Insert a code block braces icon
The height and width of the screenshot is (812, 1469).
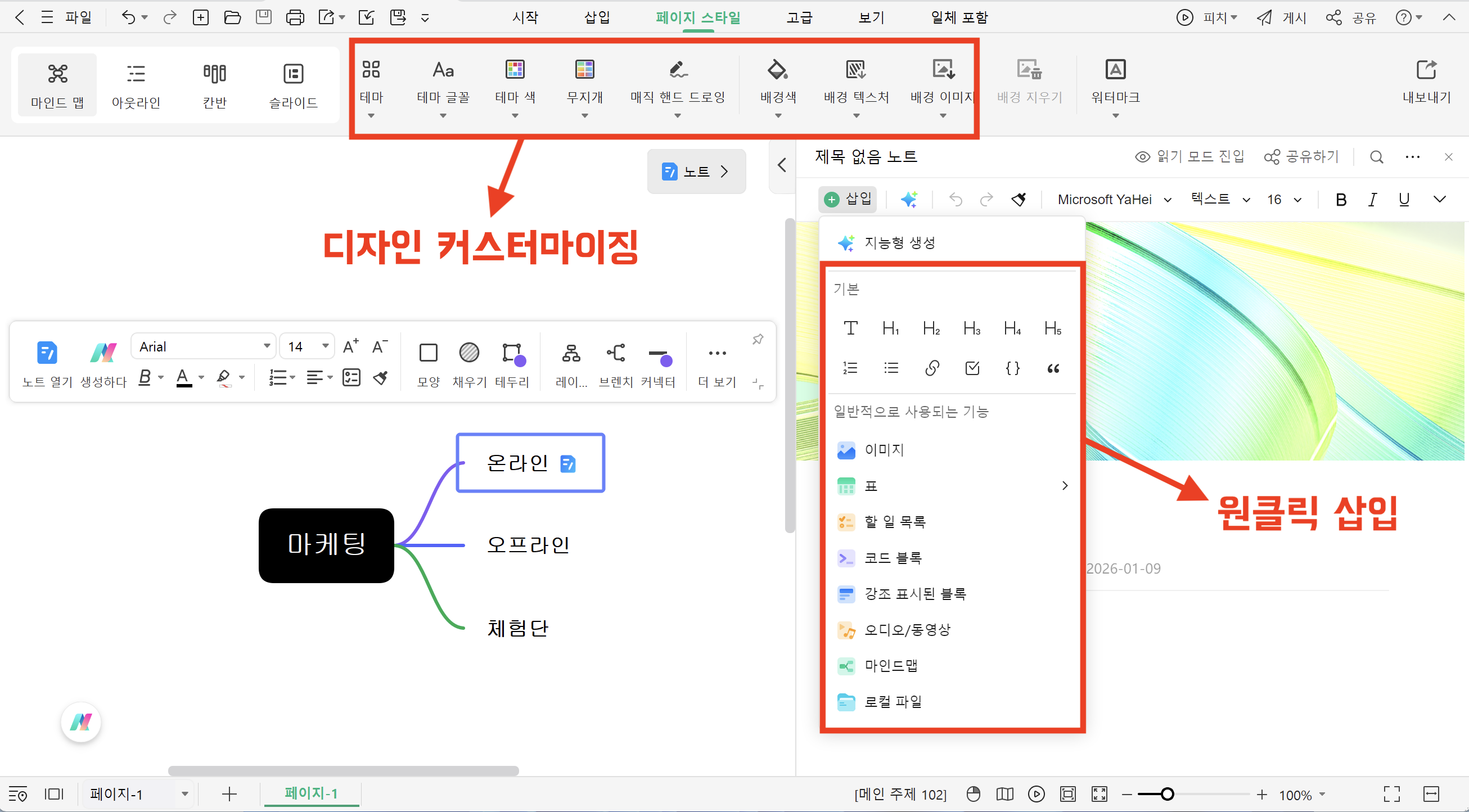[1012, 368]
